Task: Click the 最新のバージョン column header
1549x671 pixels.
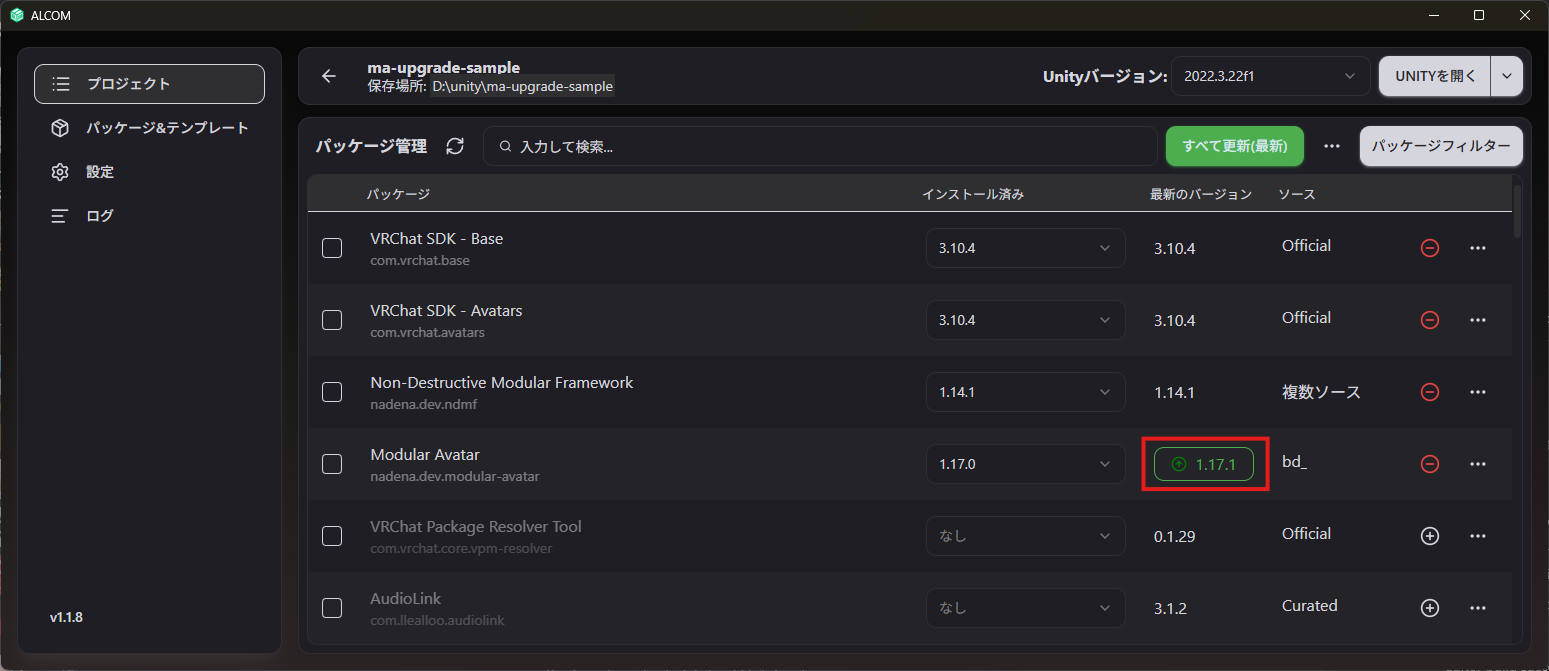Action: 1201,194
